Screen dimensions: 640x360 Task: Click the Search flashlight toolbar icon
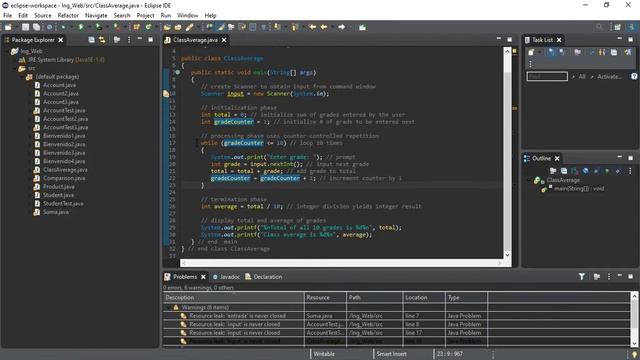click(189, 27)
